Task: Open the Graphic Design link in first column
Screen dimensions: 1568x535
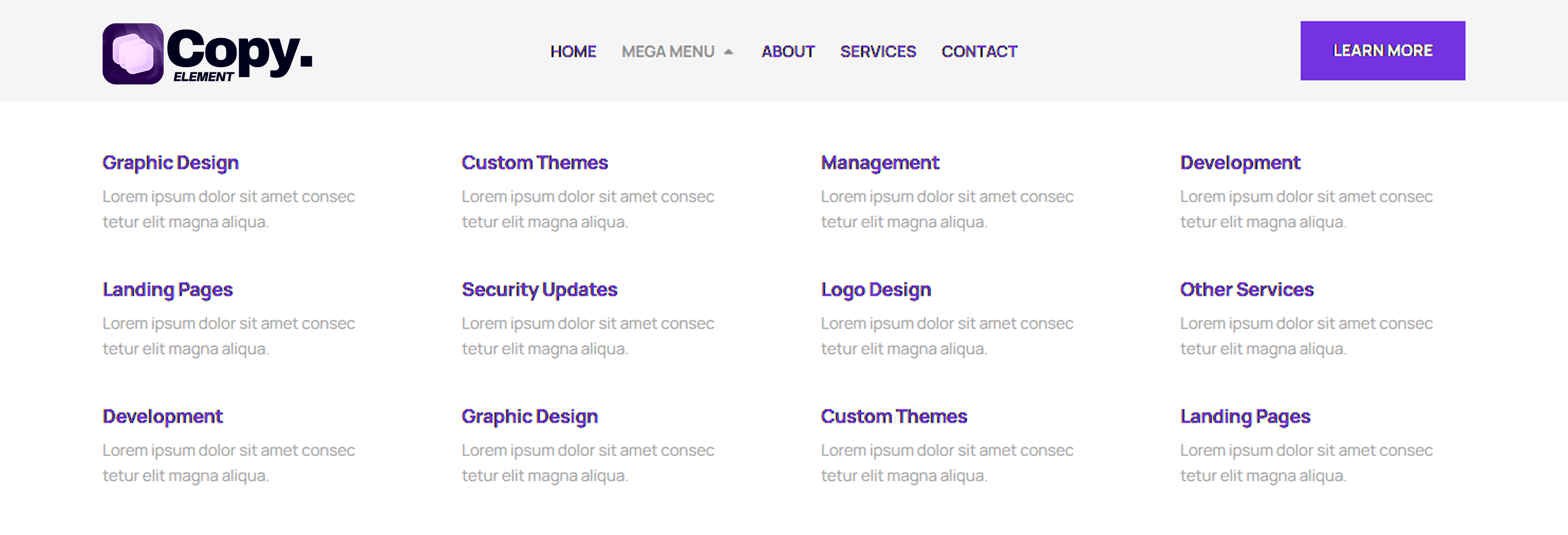Action: (x=171, y=162)
